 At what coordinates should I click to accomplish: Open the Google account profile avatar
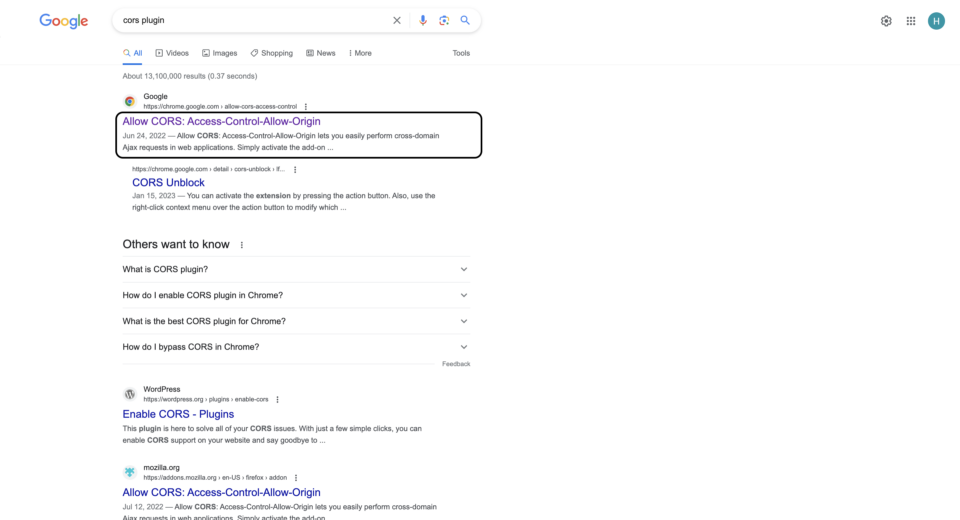coord(936,21)
